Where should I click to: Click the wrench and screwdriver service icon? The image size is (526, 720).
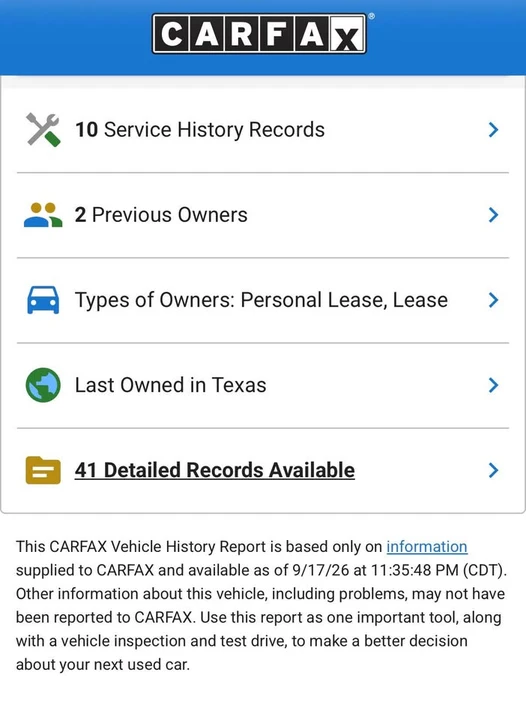(43, 130)
